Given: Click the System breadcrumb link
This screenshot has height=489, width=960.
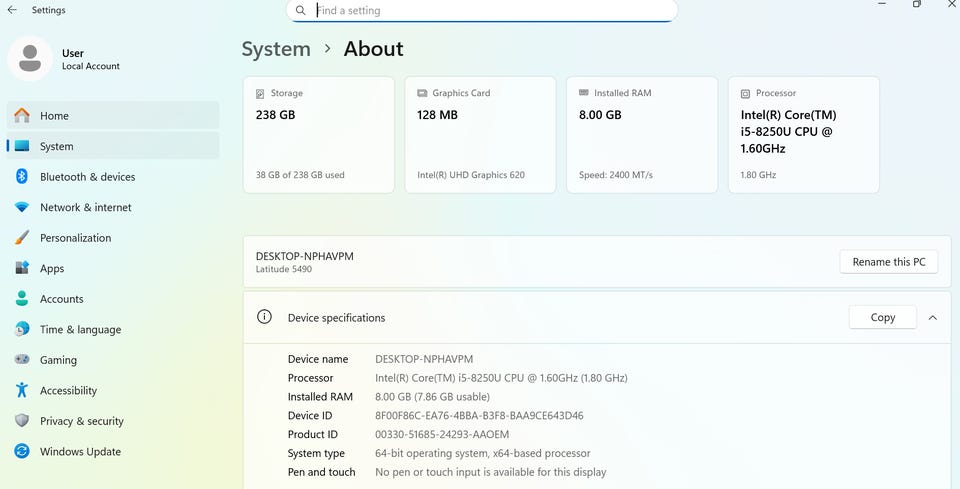Looking at the screenshot, I should pos(276,49).
